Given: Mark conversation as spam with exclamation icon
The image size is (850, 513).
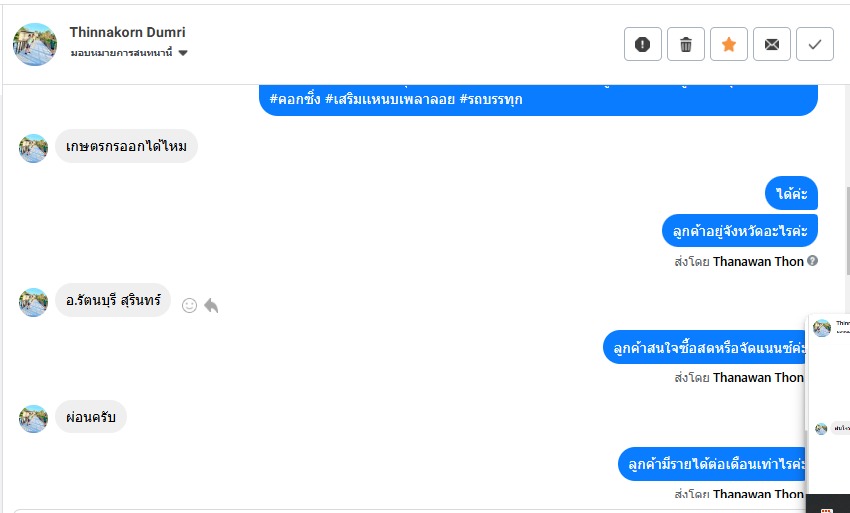Looking at the screenshot, I should point(642,44).
